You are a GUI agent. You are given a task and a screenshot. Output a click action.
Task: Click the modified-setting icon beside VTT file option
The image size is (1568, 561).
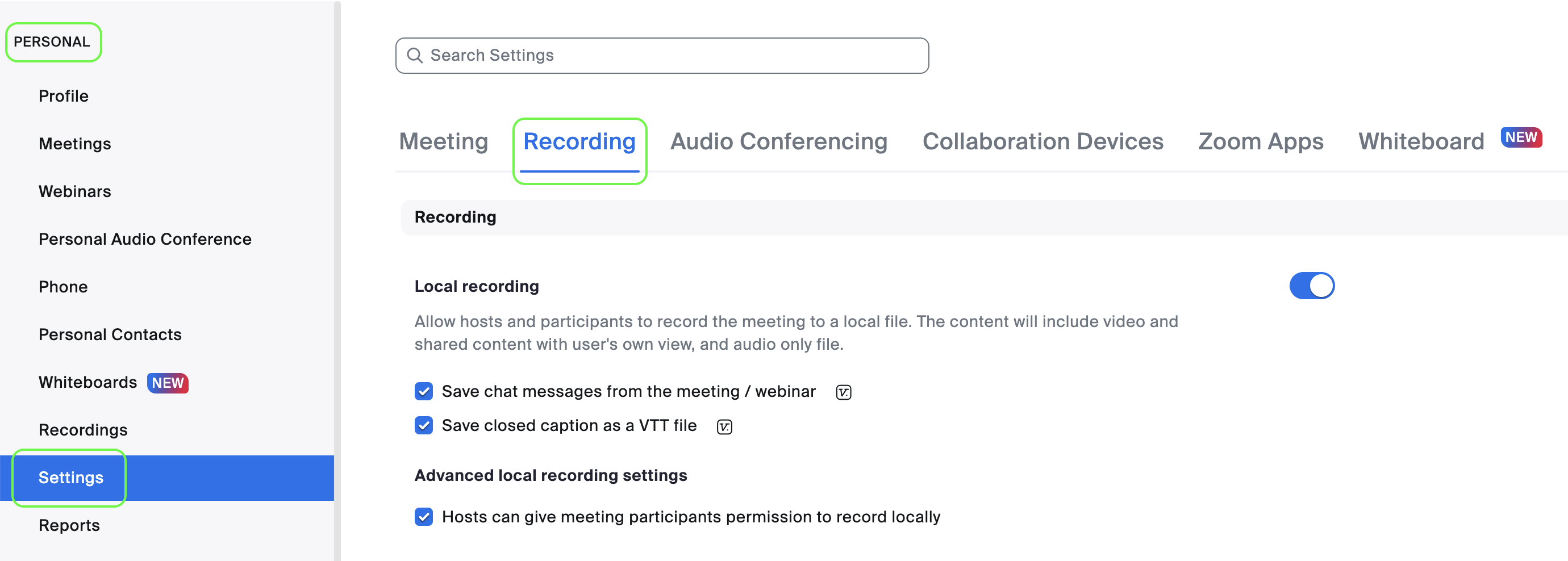tap(724, 426)
